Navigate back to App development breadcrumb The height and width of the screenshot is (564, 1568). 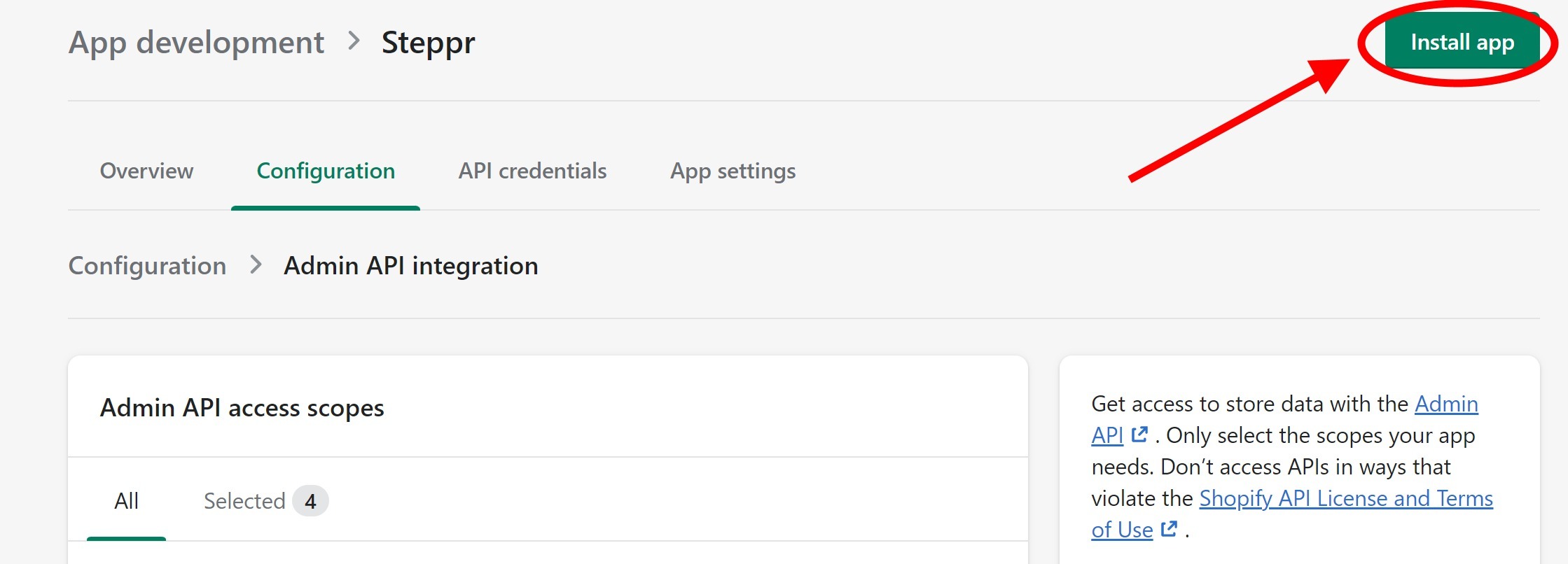pos(196,43)
